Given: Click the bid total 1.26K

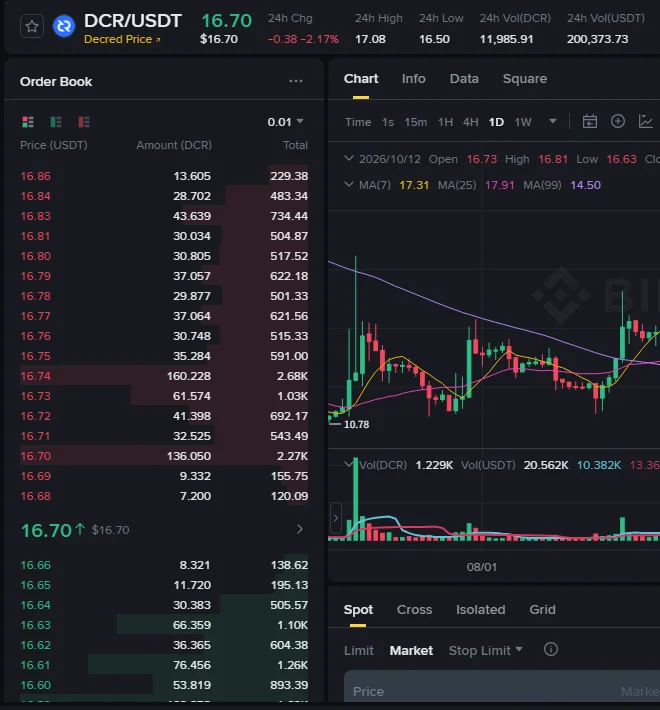Looking at the screenshot, I should click(x=292, y=665).
